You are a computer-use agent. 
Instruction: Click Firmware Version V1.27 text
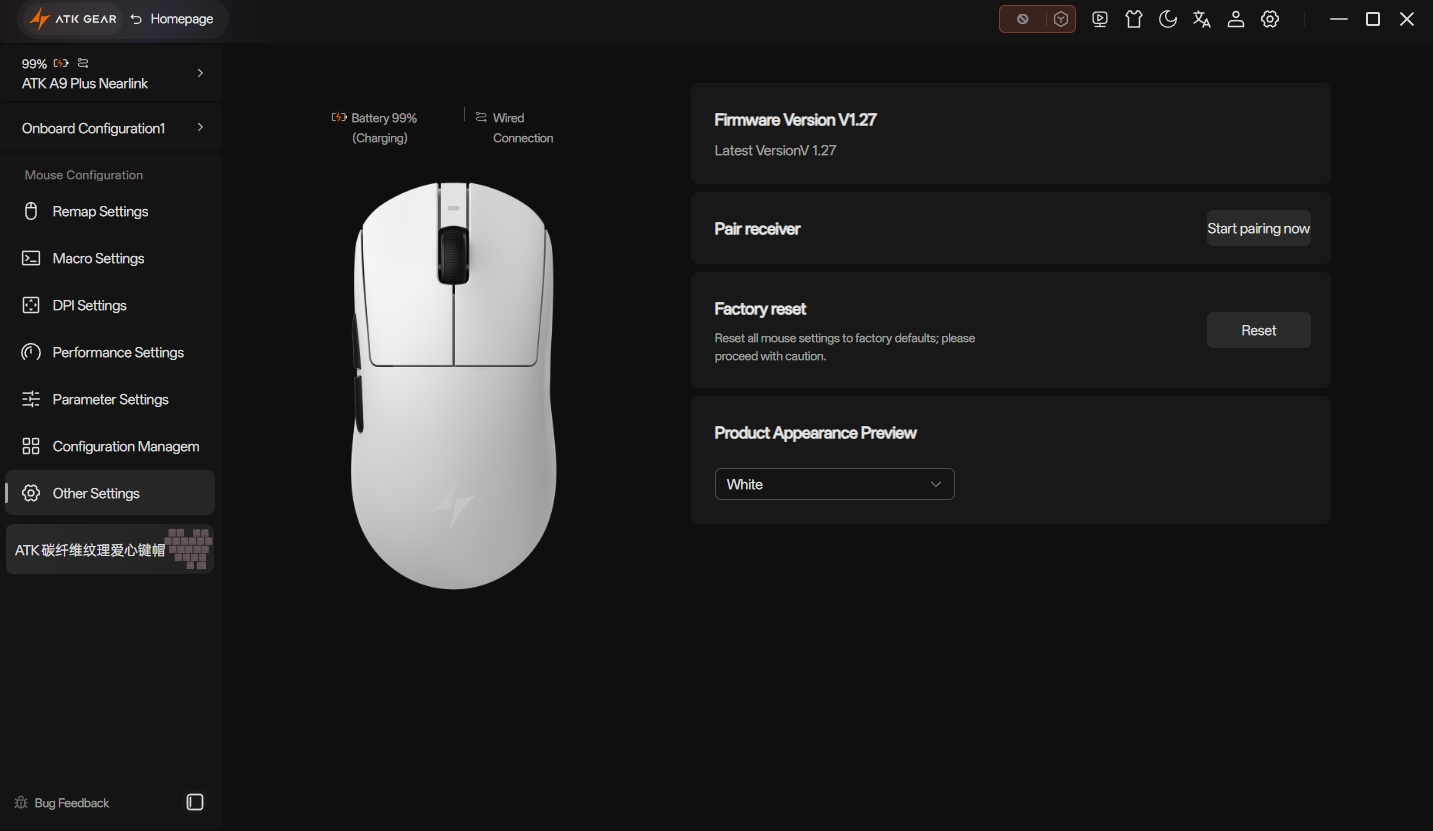pos(795,120)
